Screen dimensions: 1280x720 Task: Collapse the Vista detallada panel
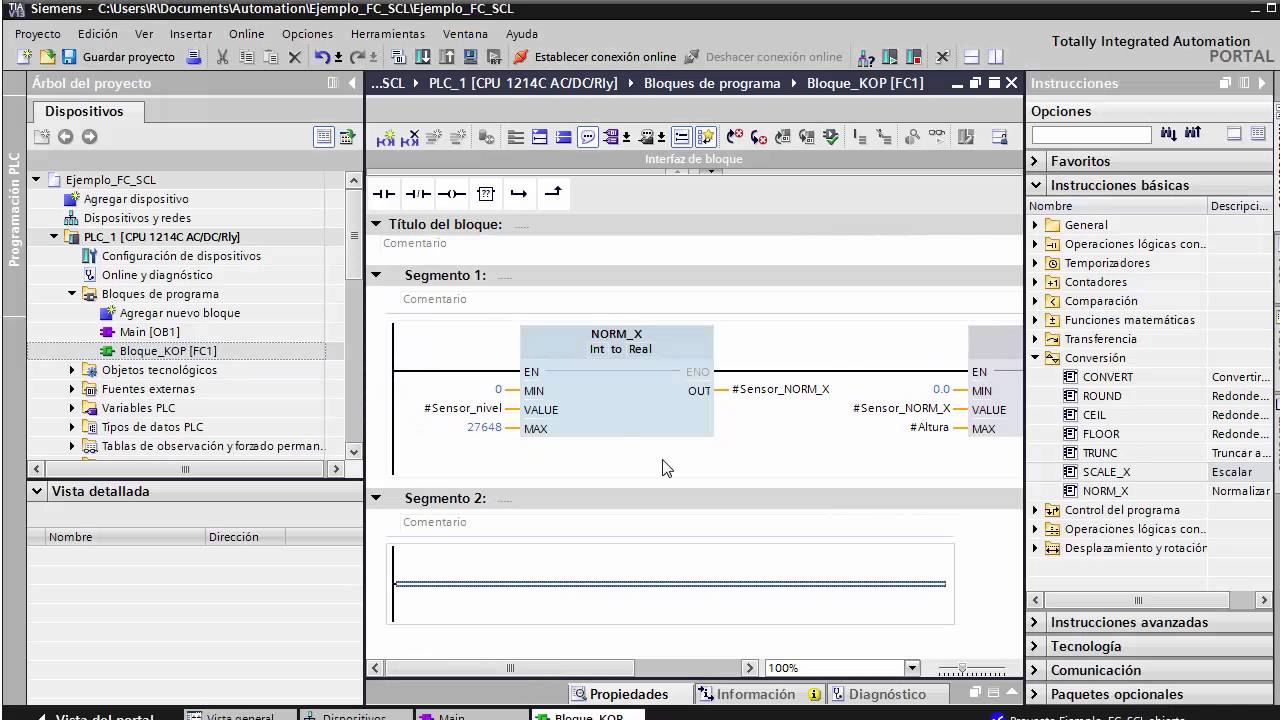pos(37,491)
